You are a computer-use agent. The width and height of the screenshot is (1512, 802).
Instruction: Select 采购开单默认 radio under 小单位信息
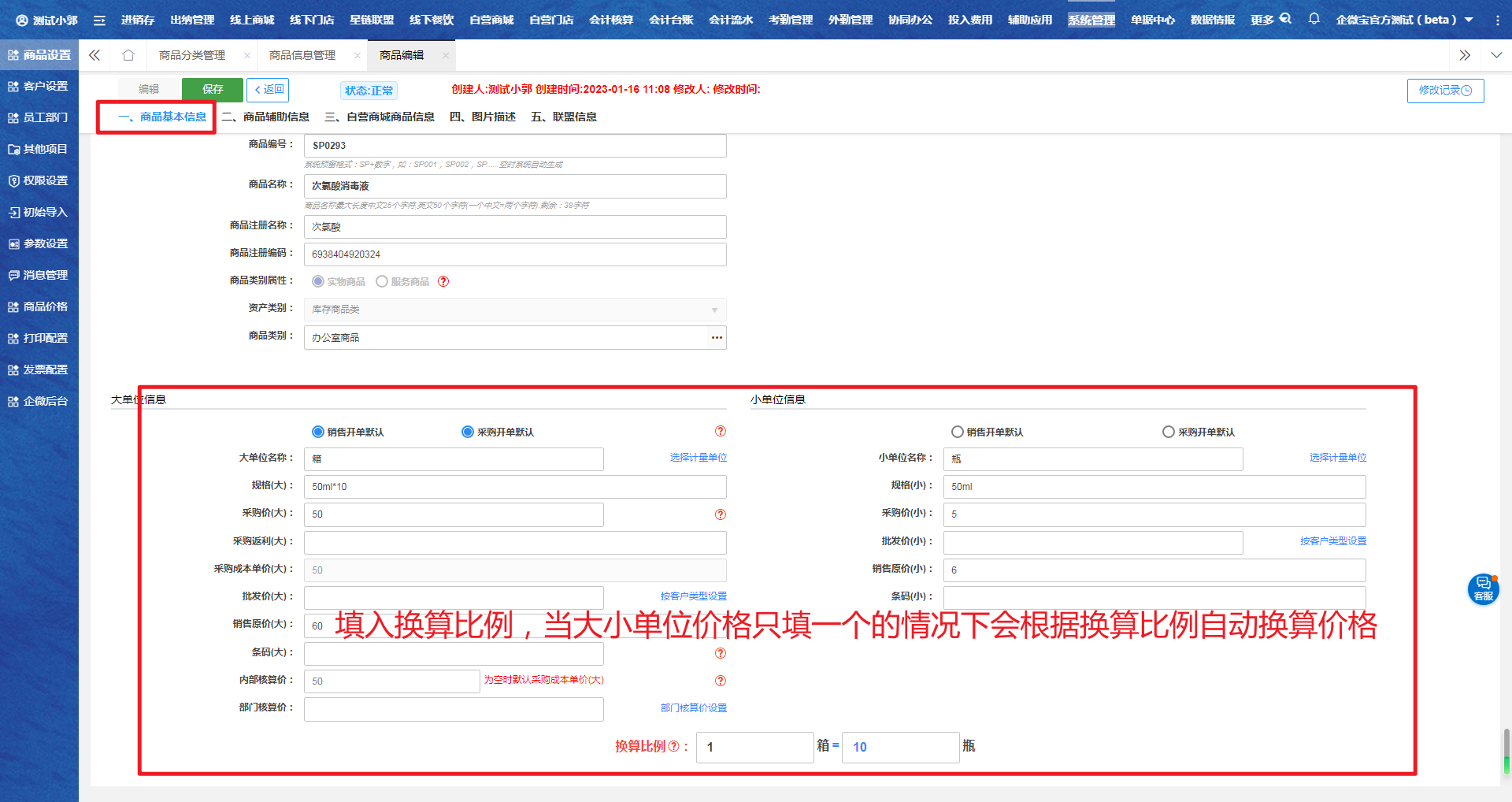click(1169, 432)
